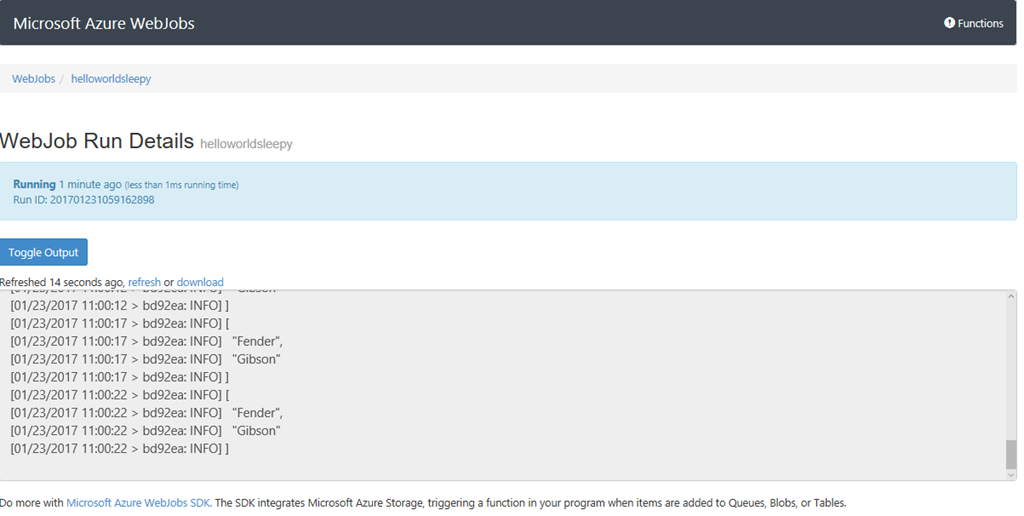The width and height of the screenshot is (1024, 516).
Task: Open the Microsoft Azure WebJobs SDK link
Action: pyautogui.click(x=138, y=503)
